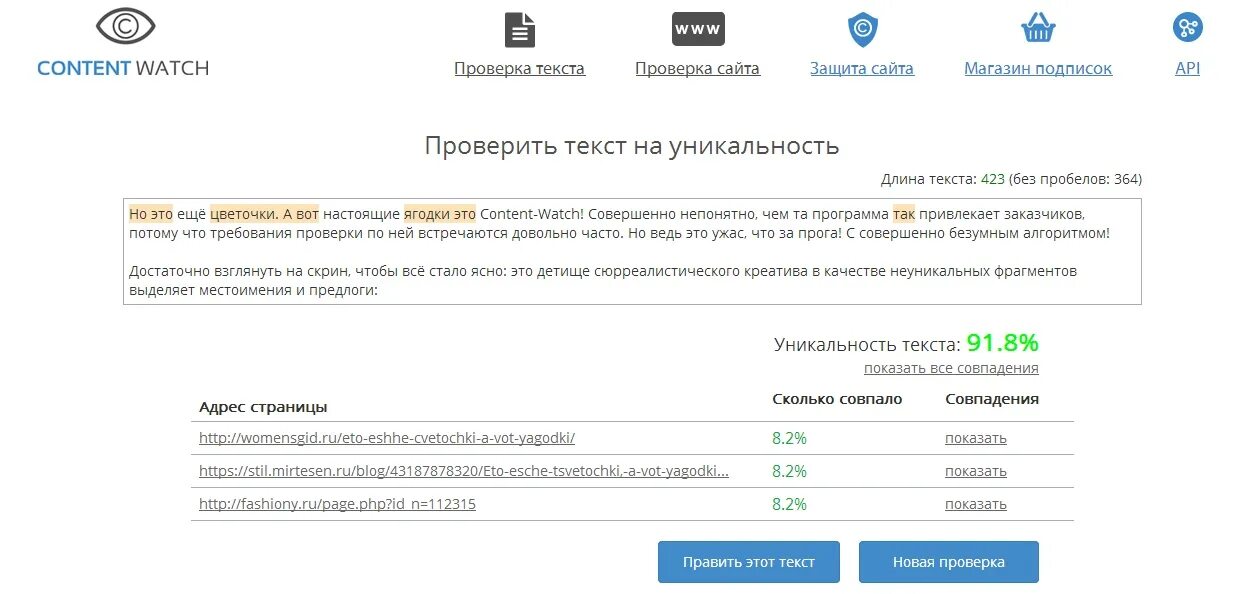Screen dimensions: 1255x594
Task: Open the Проверка сайта menu item
Action: [x=697, y=69]
